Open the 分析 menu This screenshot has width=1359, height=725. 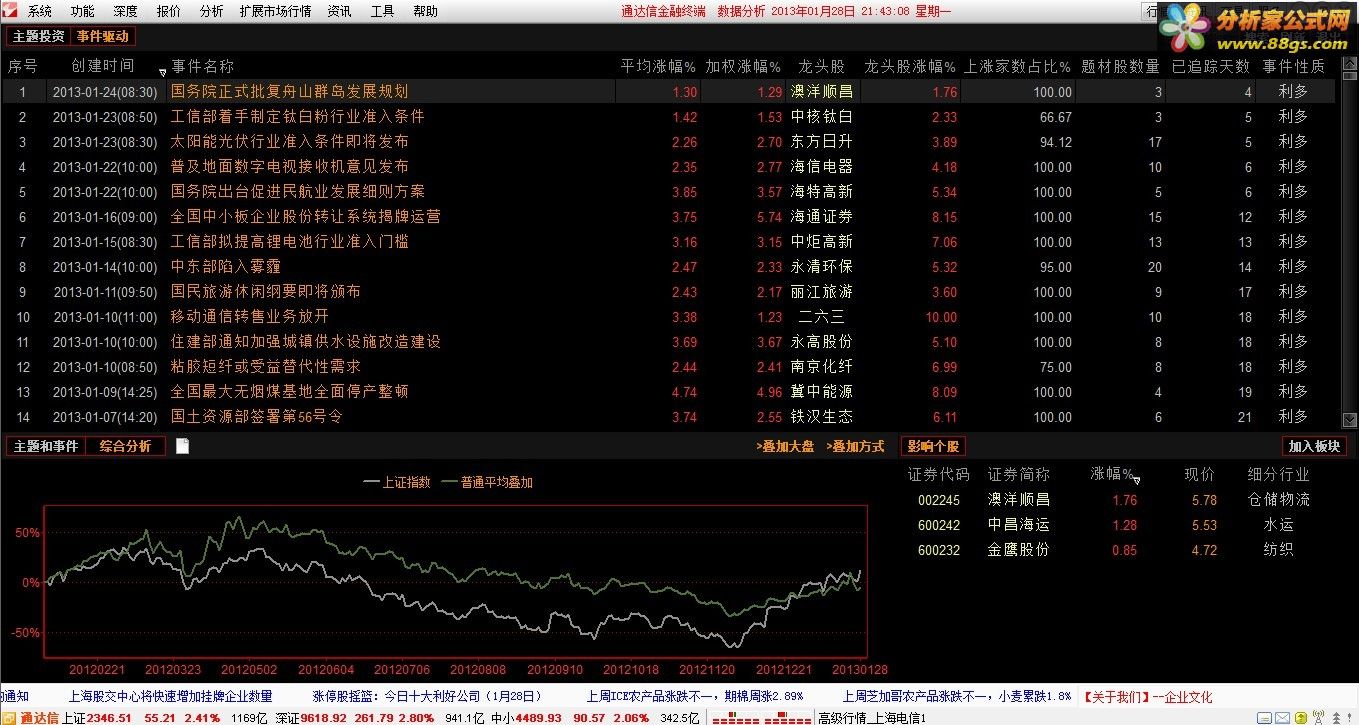point(211,11)
